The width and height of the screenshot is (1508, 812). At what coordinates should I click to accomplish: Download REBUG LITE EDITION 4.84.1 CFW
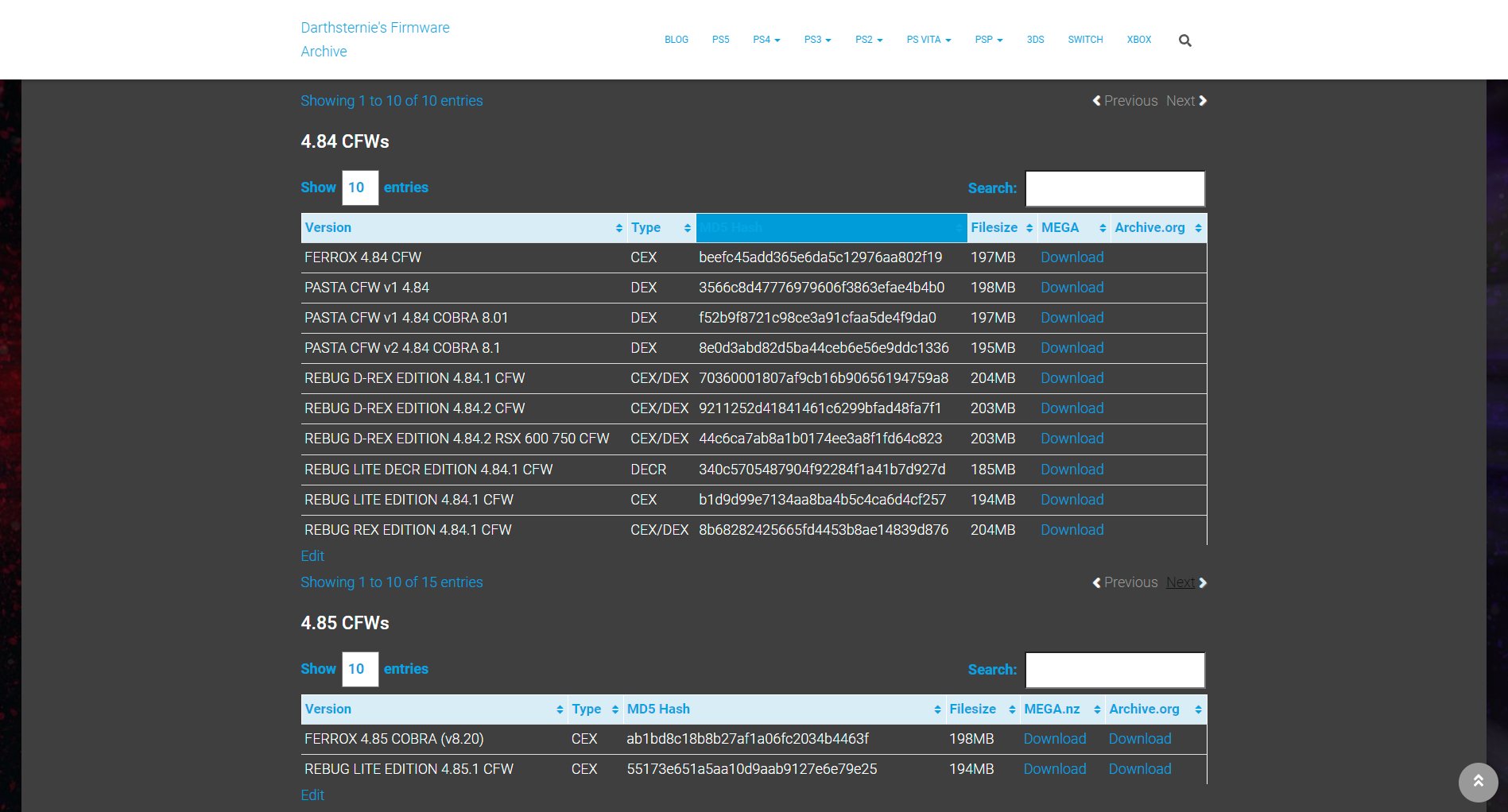1072,500
